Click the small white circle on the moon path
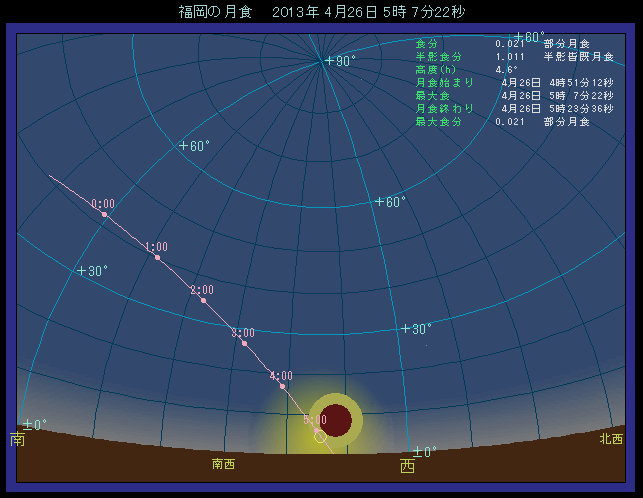Image resolution: width=643 pixels, height=498 pixels. tap(320, 436)
